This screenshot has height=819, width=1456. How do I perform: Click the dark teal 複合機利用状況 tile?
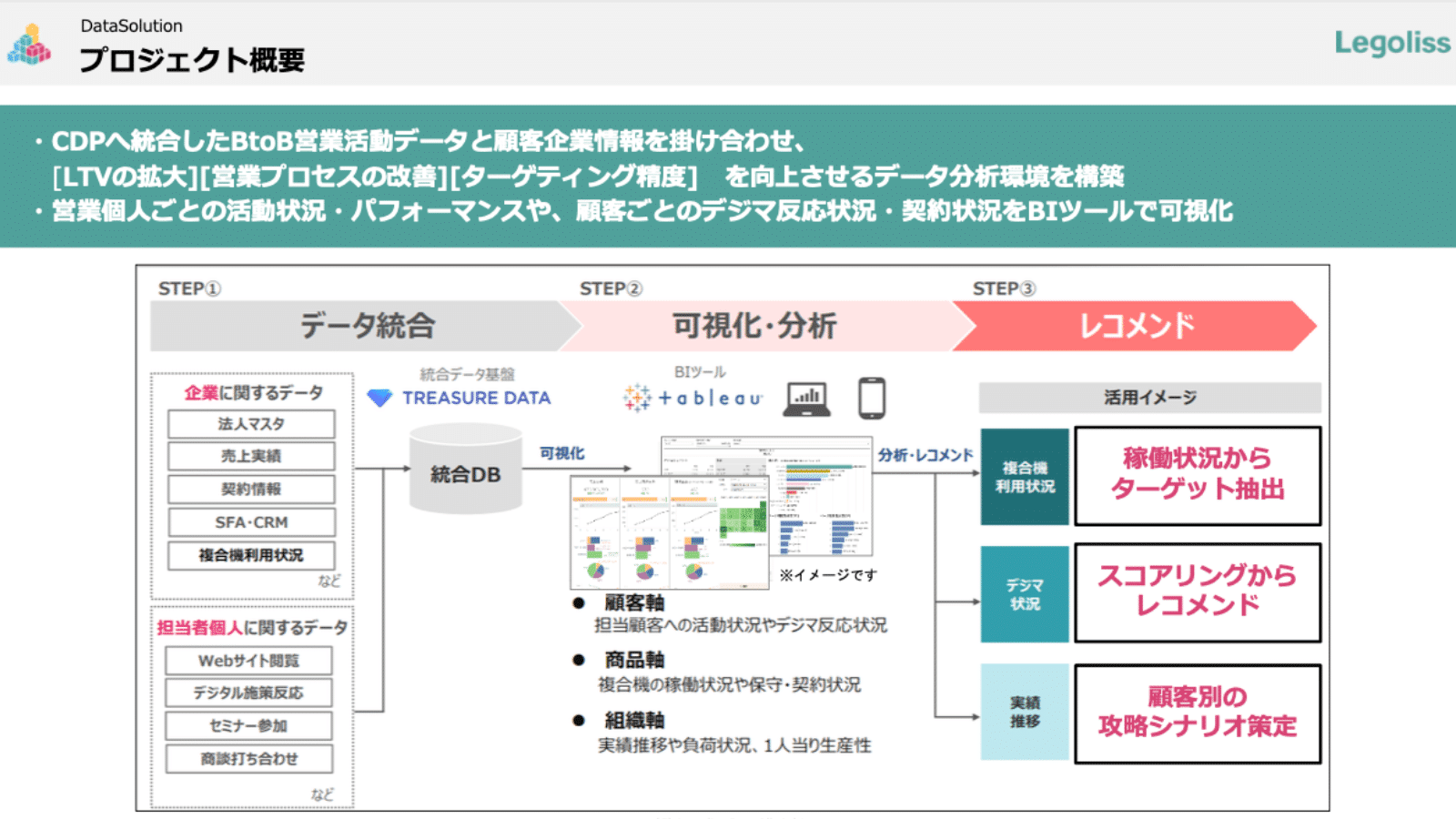coord(1025,477)
